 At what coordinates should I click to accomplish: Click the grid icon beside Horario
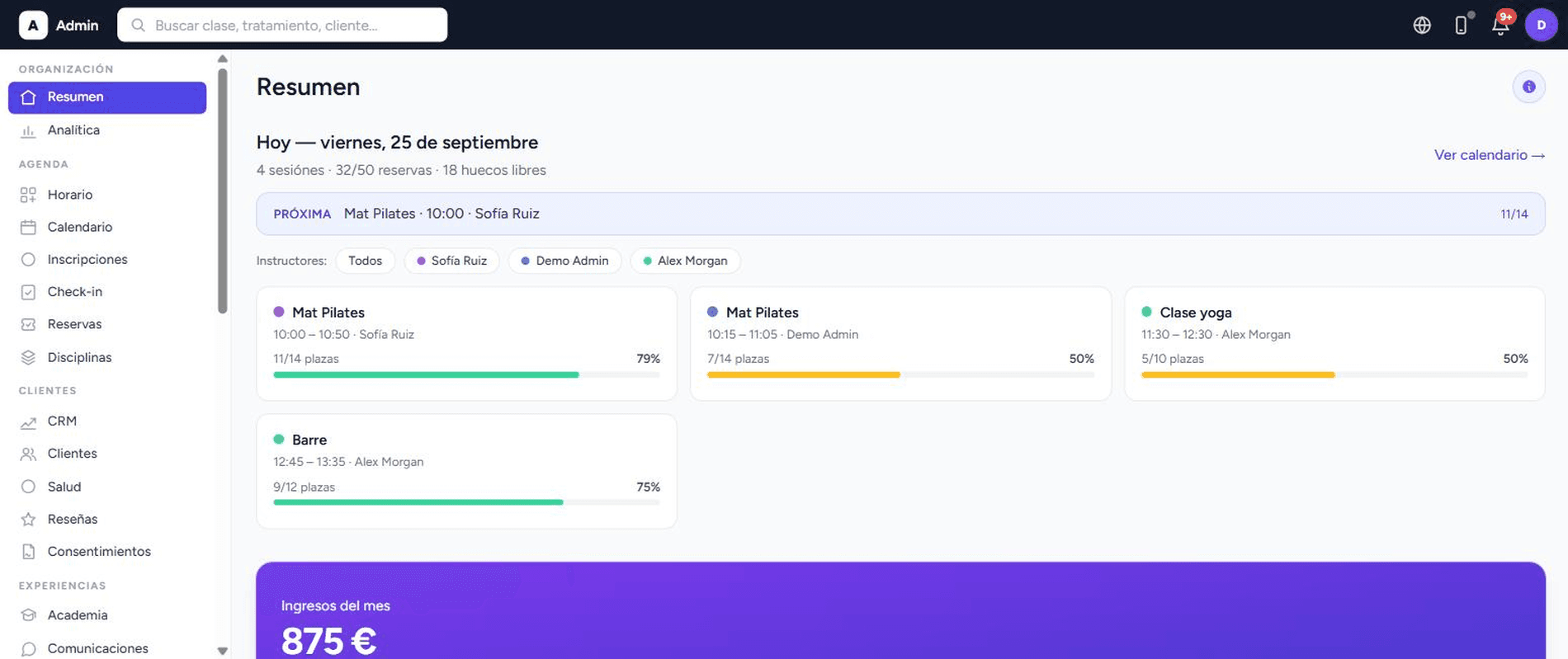(28, 195)
